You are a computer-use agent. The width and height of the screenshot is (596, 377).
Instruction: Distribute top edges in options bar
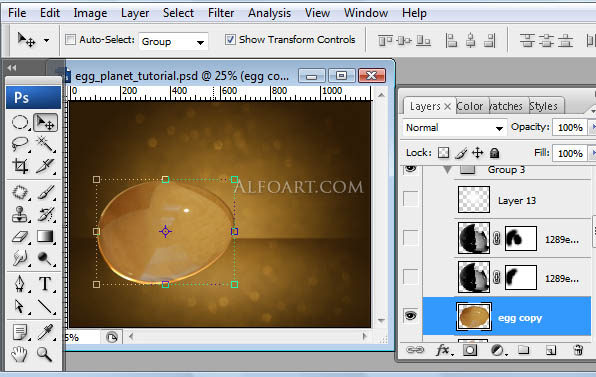(527, 40)
